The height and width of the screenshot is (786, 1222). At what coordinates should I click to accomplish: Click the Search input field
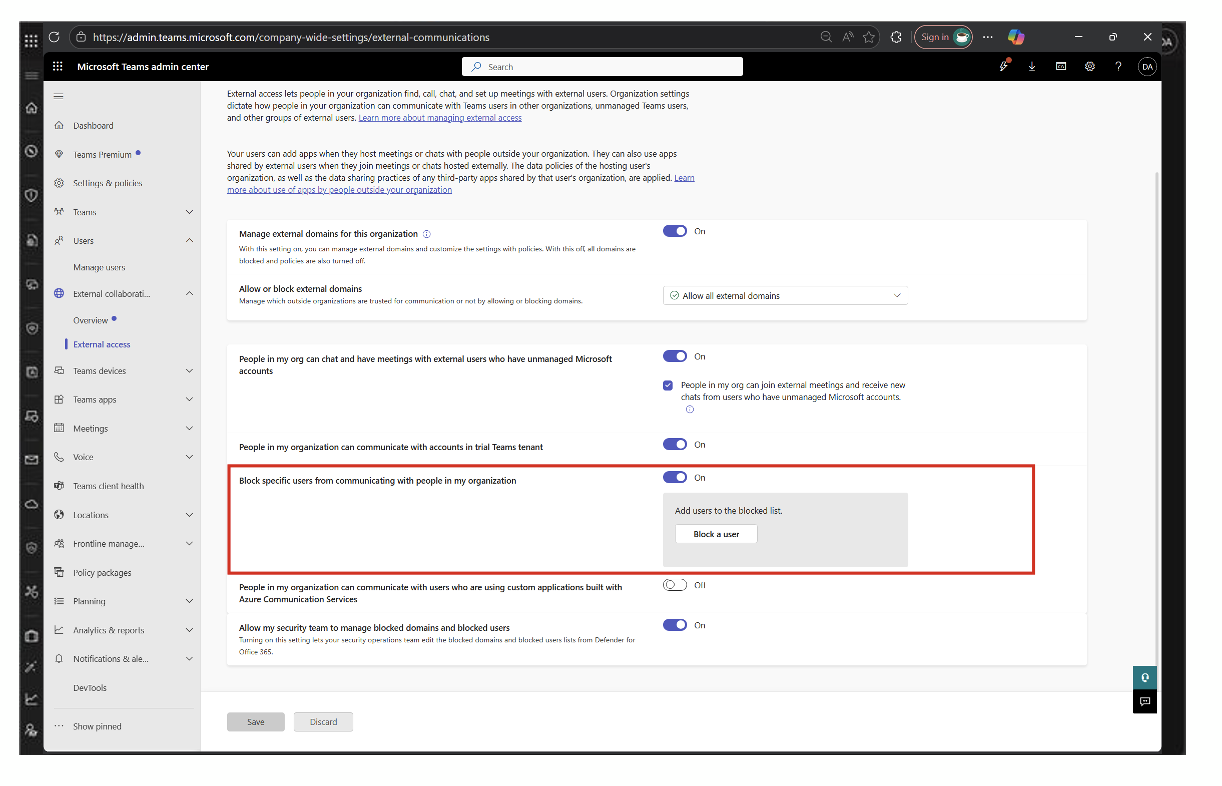tap(603, 67)
